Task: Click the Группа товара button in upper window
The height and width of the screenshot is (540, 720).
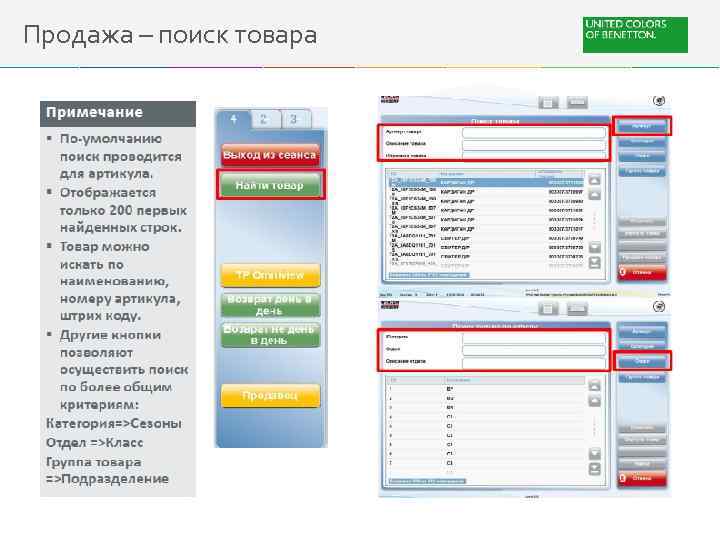Action: (x=641, y=172)
